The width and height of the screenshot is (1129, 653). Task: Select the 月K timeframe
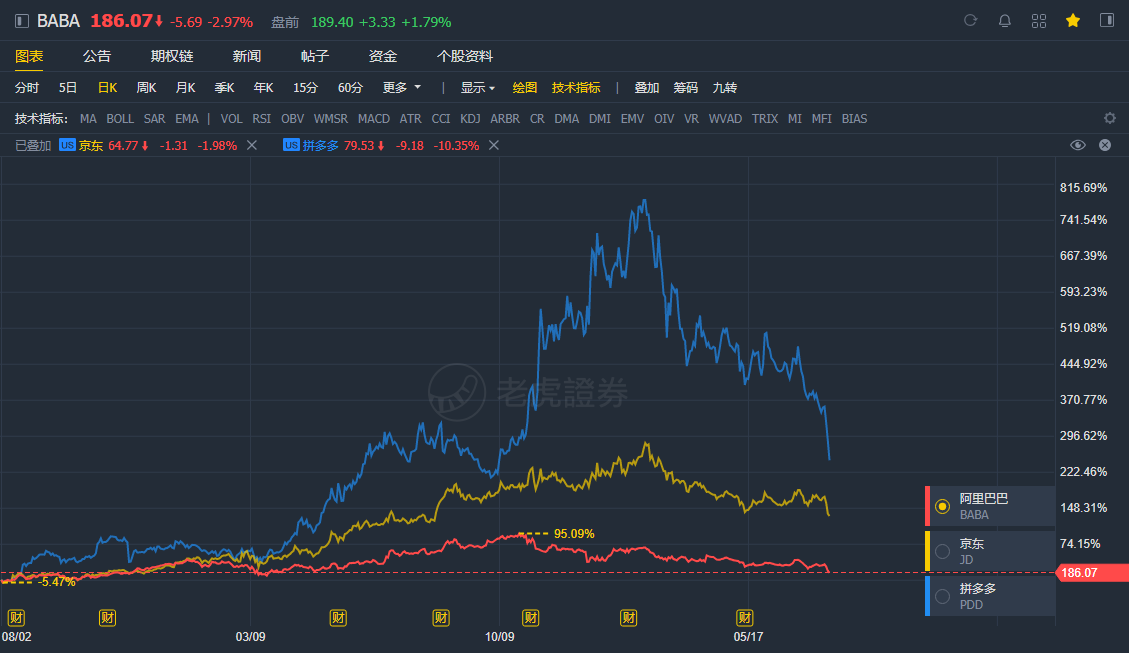185,88
